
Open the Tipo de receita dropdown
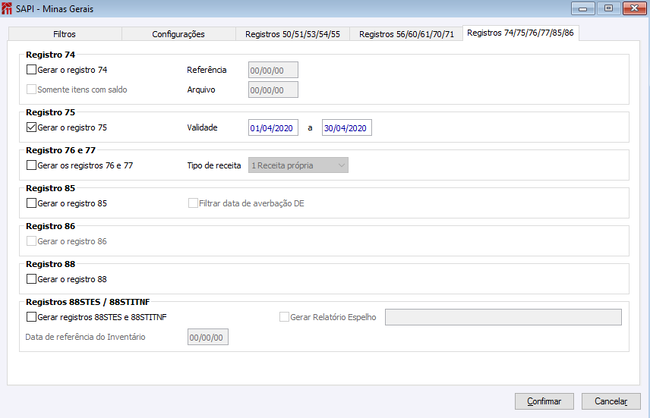pyautogui.click(x=298, y=165)
